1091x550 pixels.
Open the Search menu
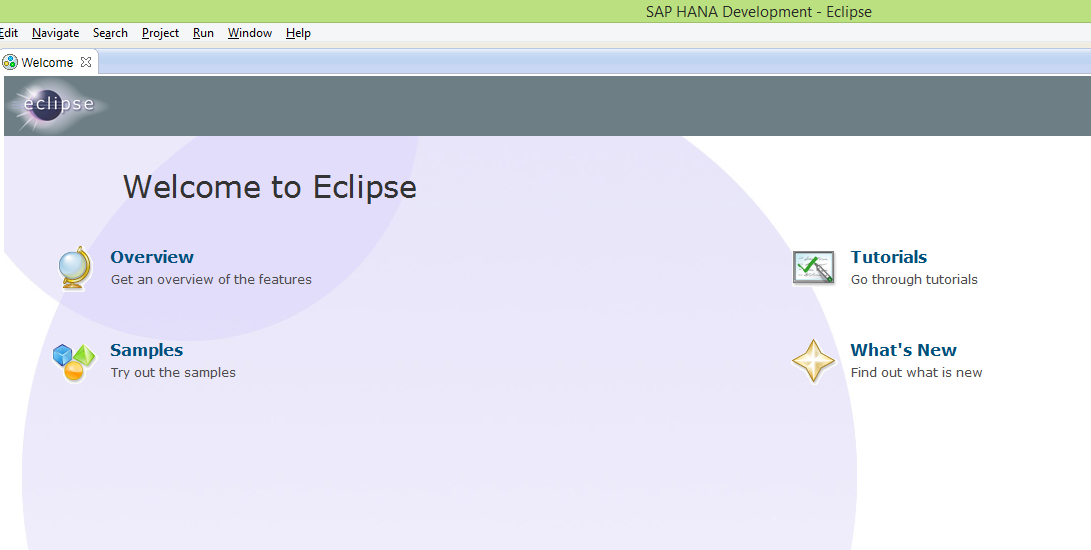point(110,33)
